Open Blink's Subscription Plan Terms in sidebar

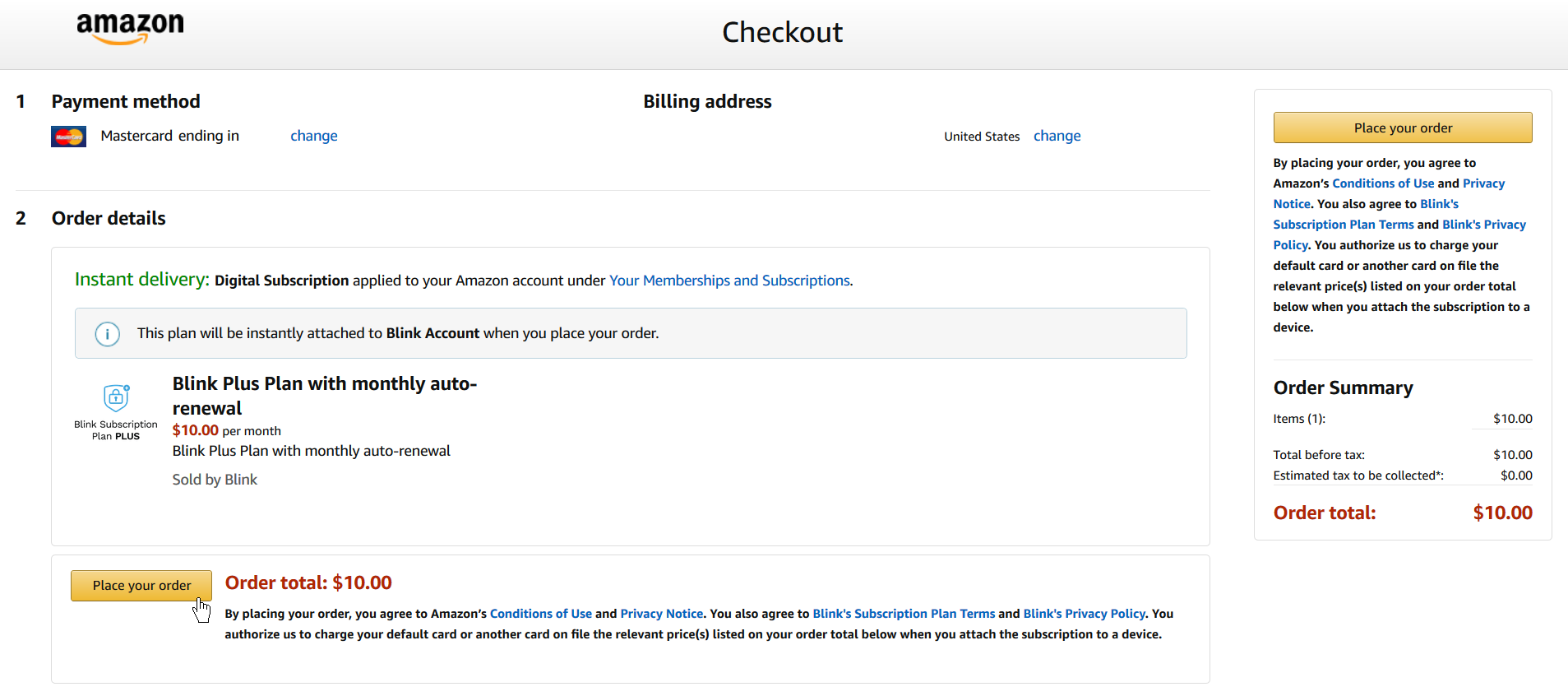[x=1366, y=214]
